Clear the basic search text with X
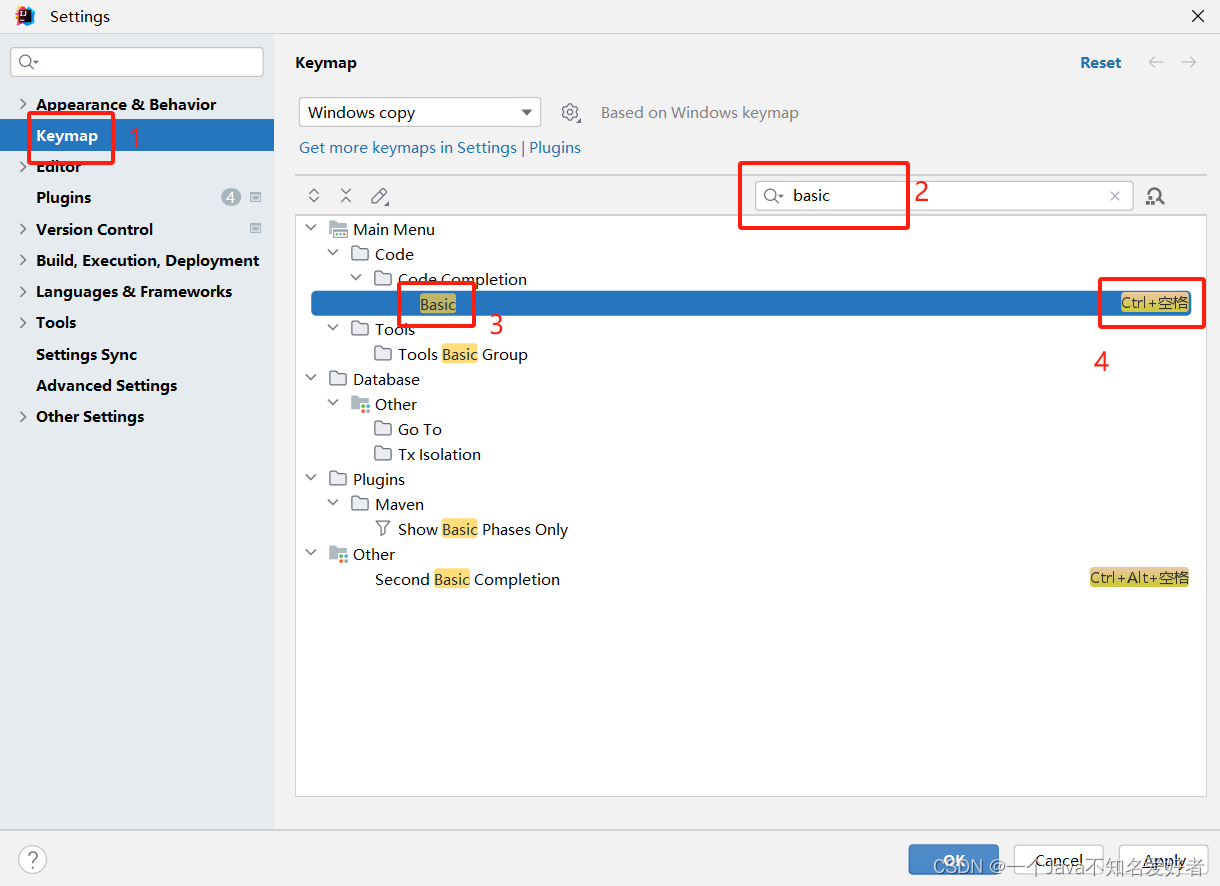Screen dimensions: 1220x886 pyautogui.click(x=1115, y=196)
